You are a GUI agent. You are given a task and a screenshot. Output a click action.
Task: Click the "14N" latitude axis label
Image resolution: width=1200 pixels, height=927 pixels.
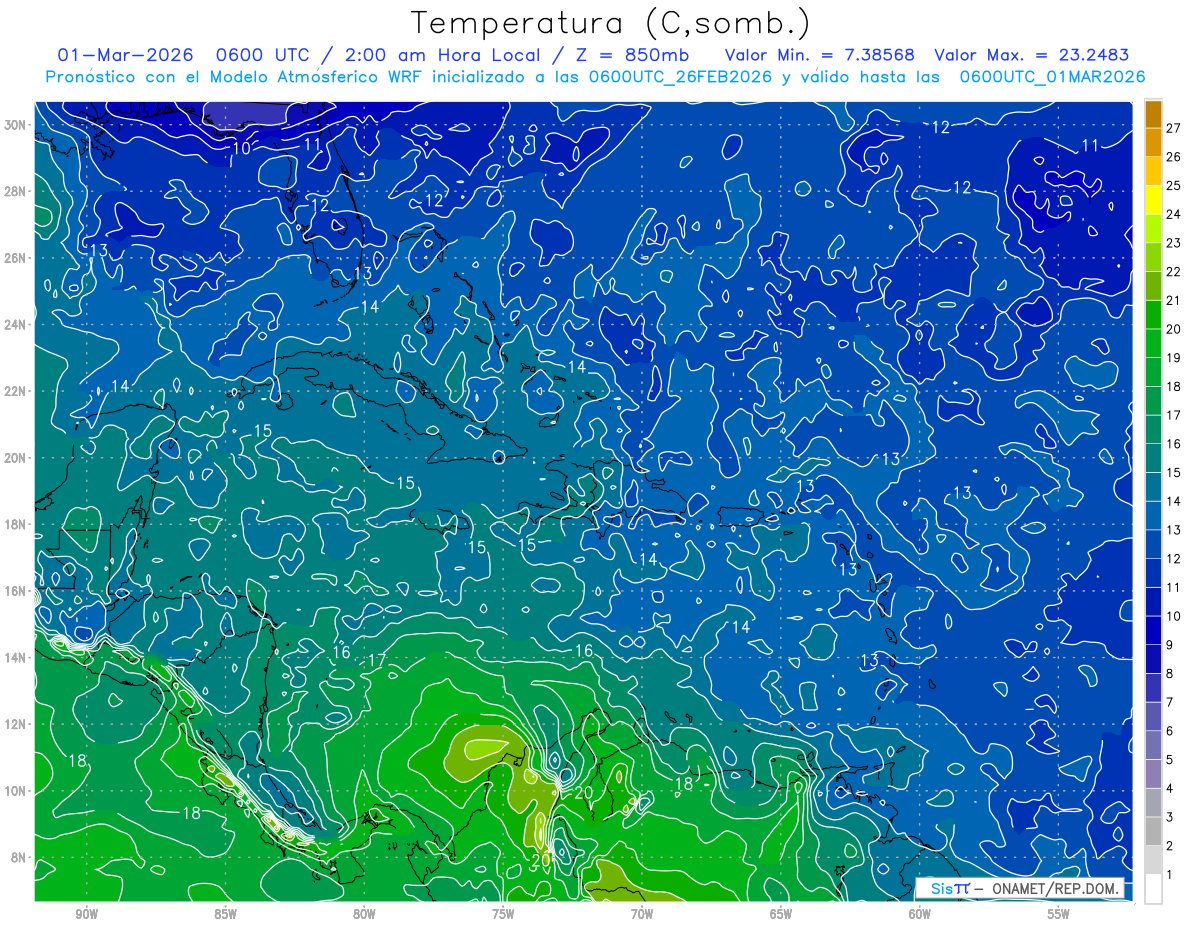pyautogui.click(x=15, y=658)
